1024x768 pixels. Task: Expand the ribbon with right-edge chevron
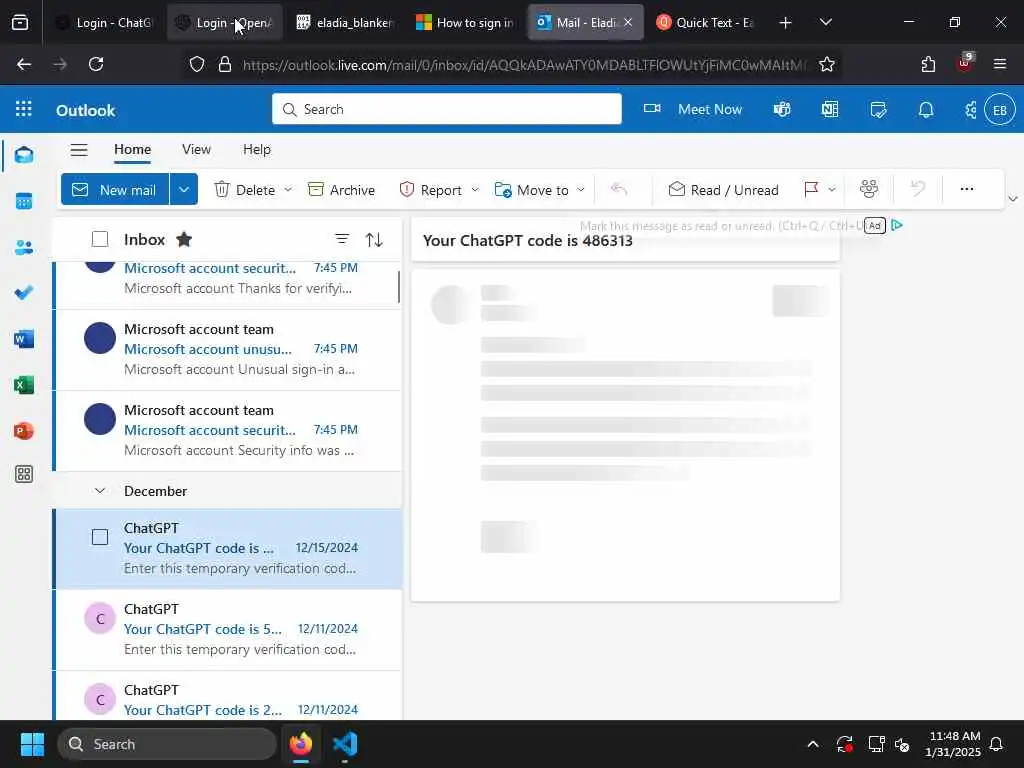pyautogui.click(x=1013, y=199)
